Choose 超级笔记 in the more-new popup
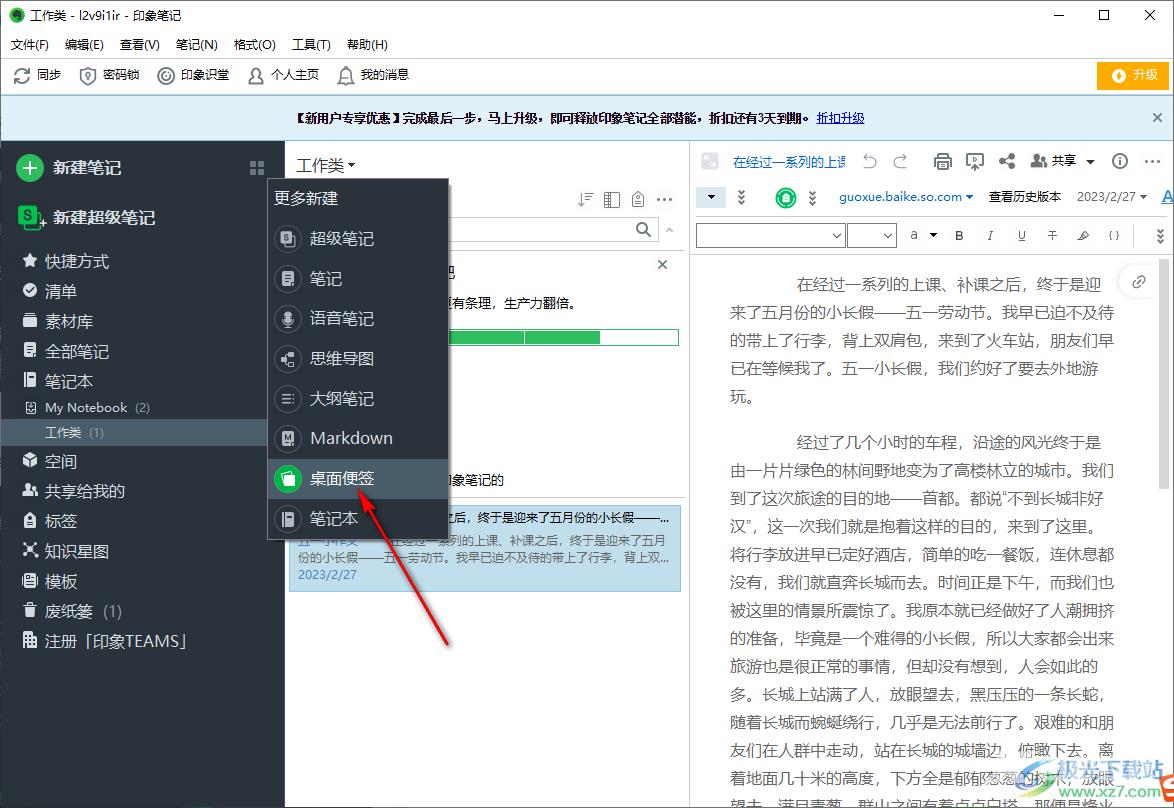Viewport: 1174px width, 808px height. point(358,239)
